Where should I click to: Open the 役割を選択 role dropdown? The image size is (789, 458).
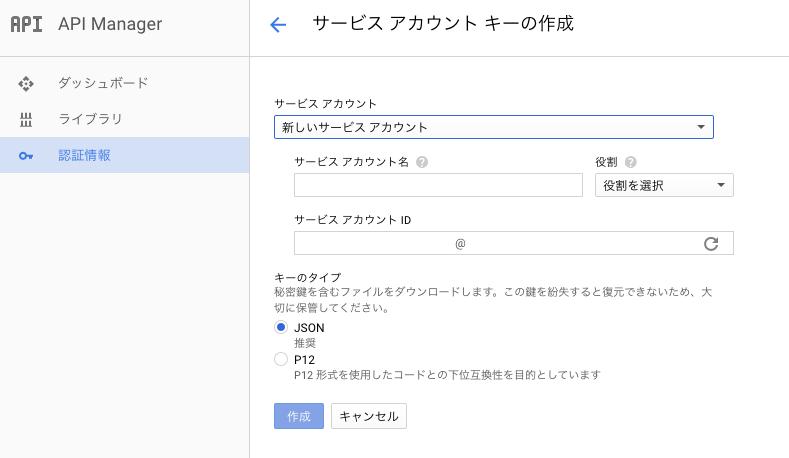point(664,185)
